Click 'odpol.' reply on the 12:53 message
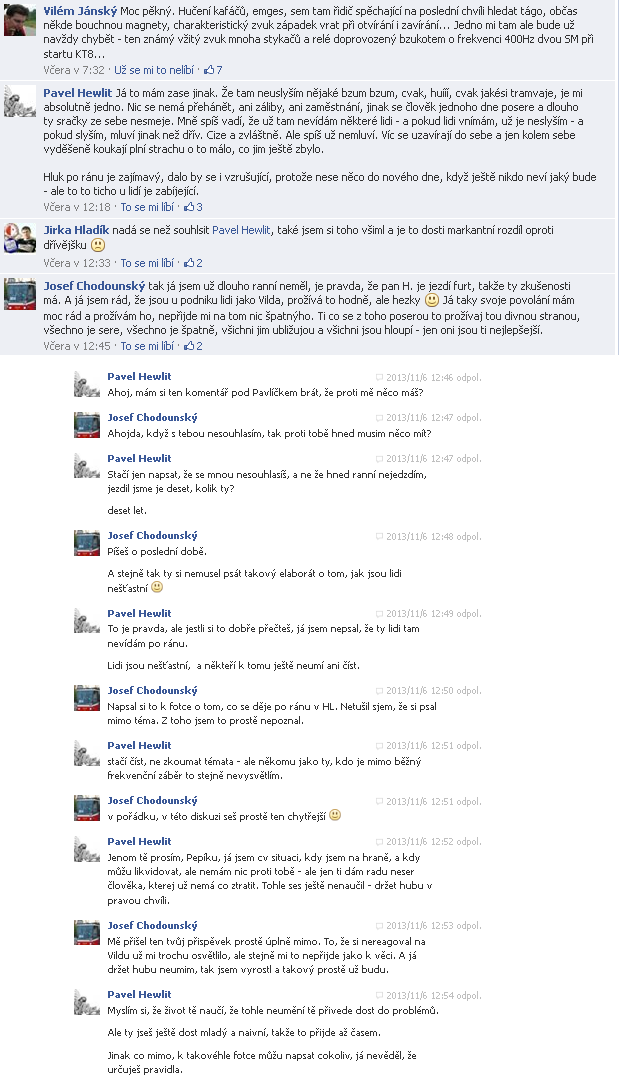The image size is (621, 1086). pos(469,926)
